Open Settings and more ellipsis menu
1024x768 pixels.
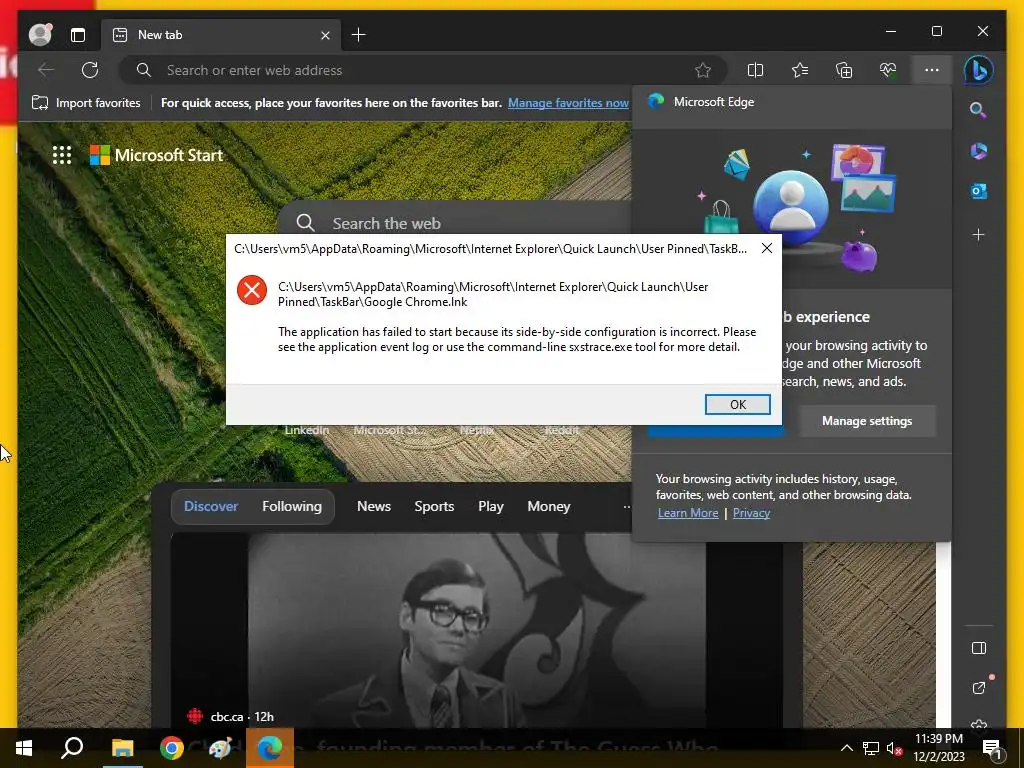[932, 70]
